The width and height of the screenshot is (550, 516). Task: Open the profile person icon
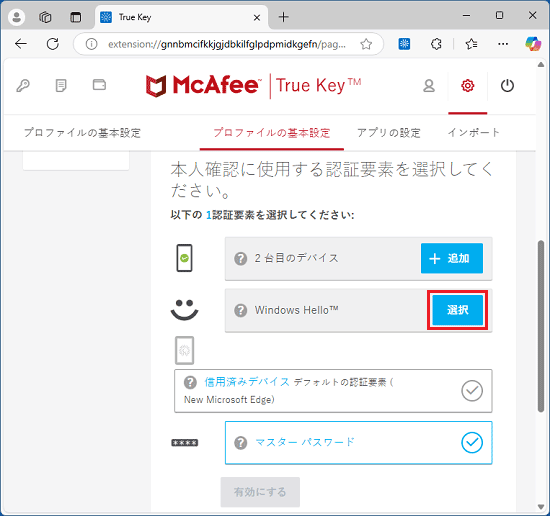[x=429, y=86]
